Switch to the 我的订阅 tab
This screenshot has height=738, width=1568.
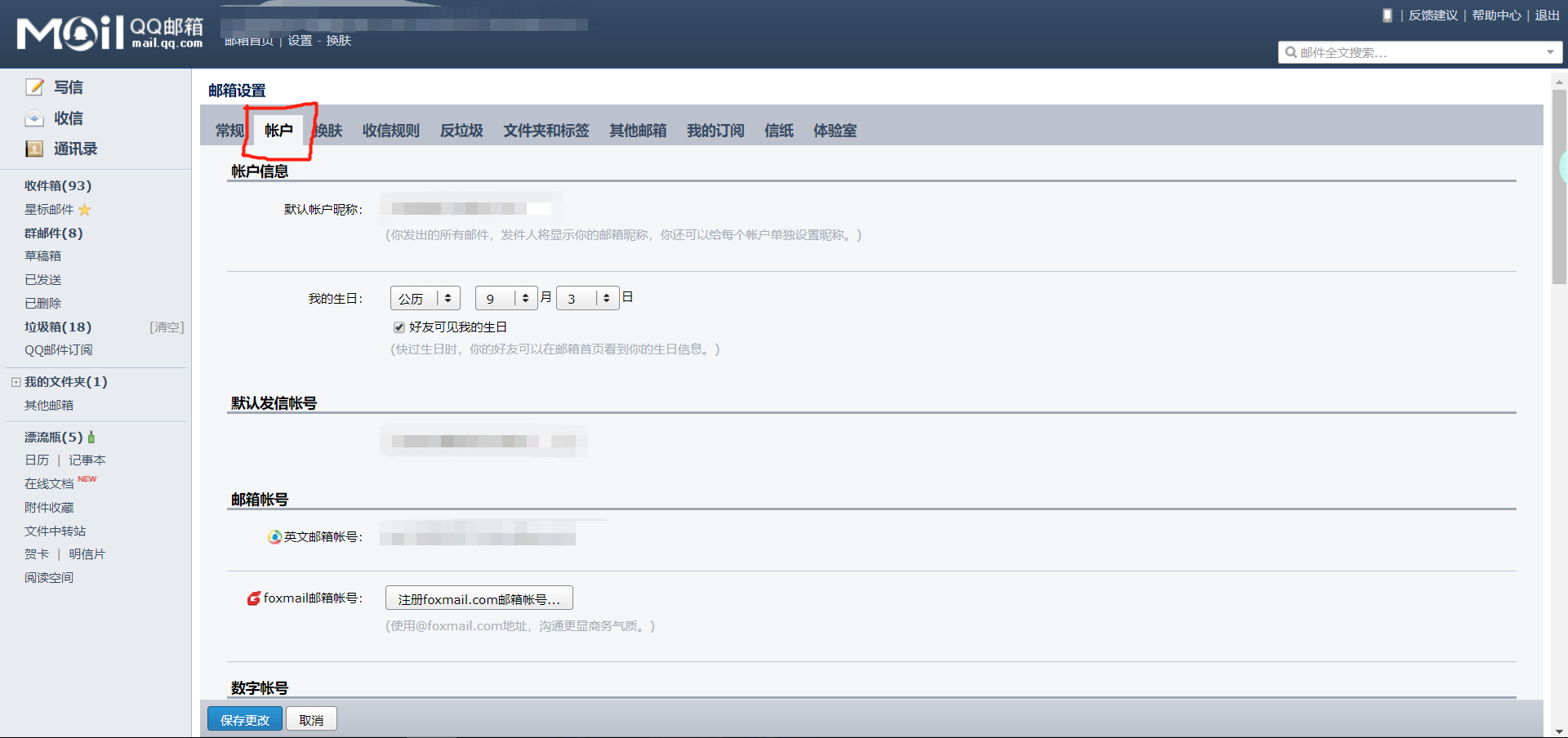[715, 131]
